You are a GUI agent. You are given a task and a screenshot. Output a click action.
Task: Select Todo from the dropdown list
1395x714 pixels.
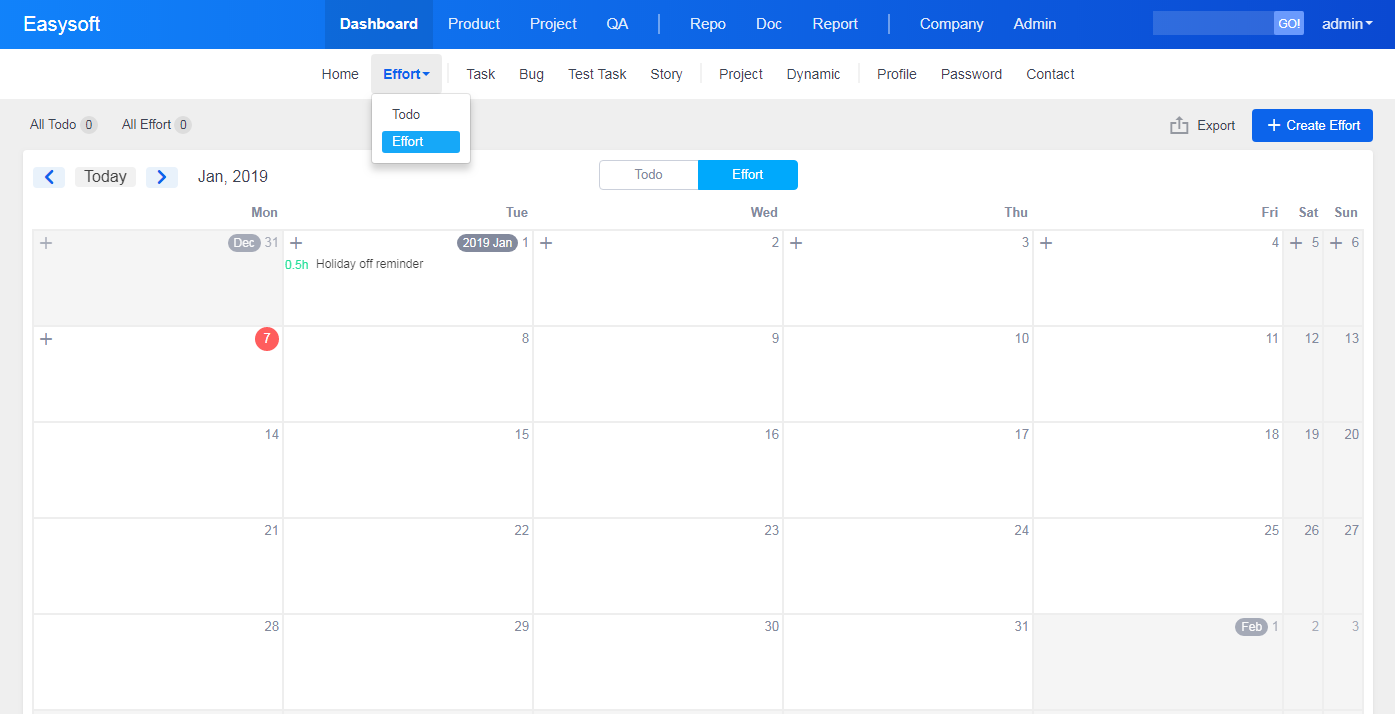click(406, 115)
